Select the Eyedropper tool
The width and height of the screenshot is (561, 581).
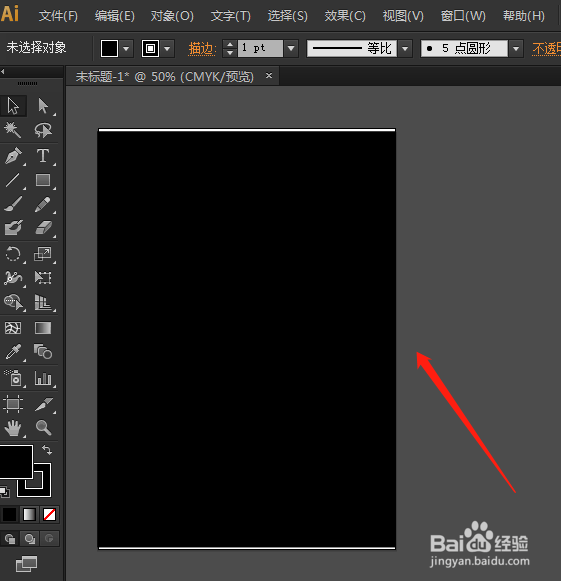(x=13, y=352)
